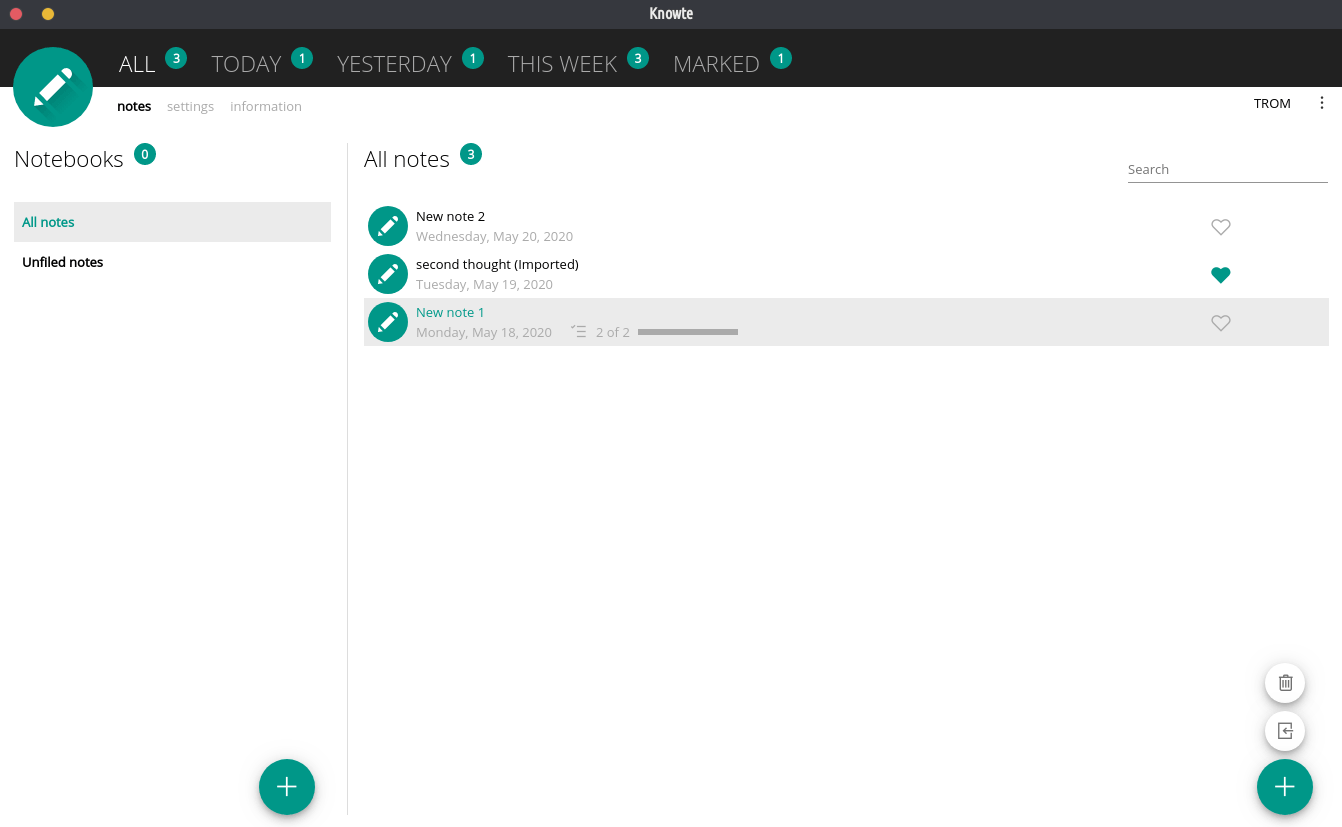Screen dimensions: 1342x827
Task: Unmark second thought (Imported) heart
Action: tap(1220, 275)
